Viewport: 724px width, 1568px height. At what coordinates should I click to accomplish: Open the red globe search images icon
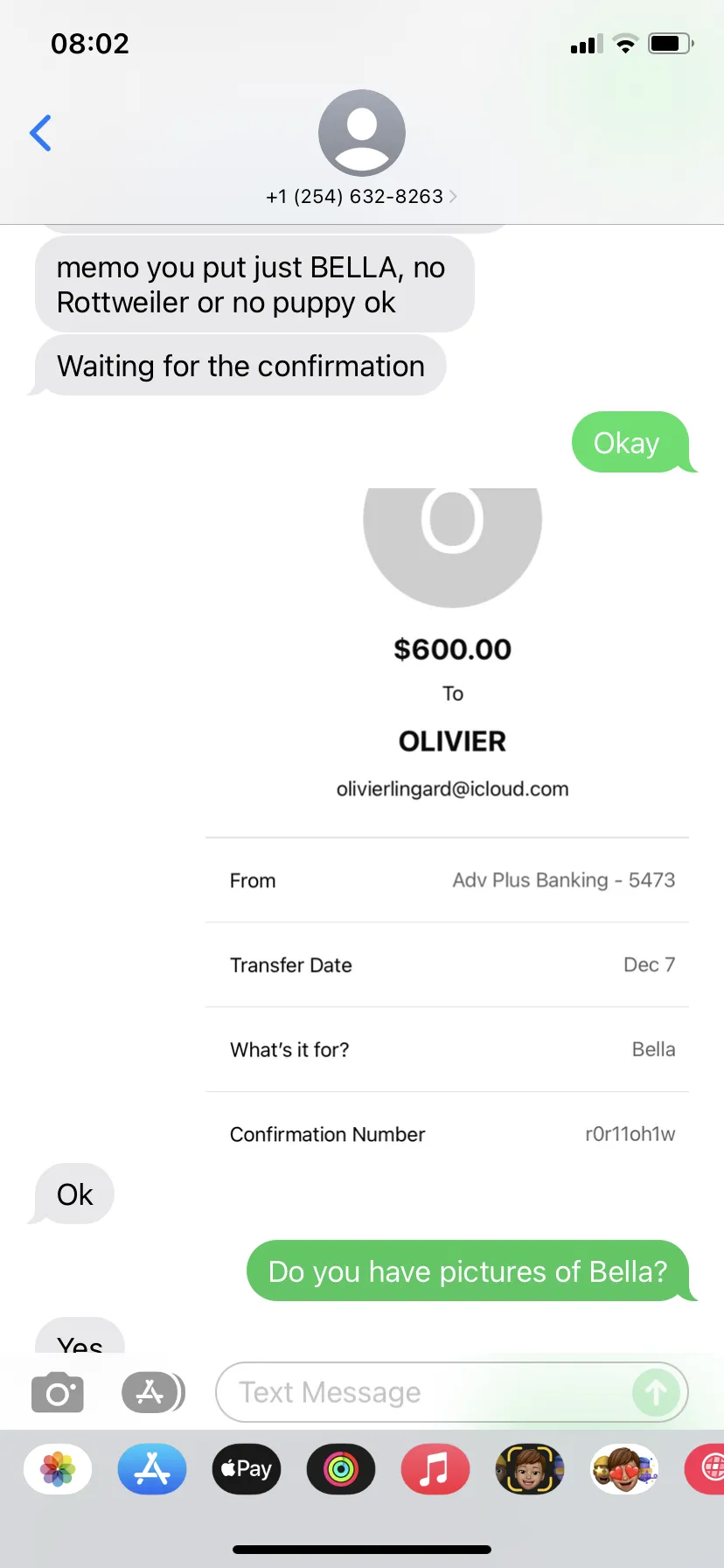pos(707,1469)
